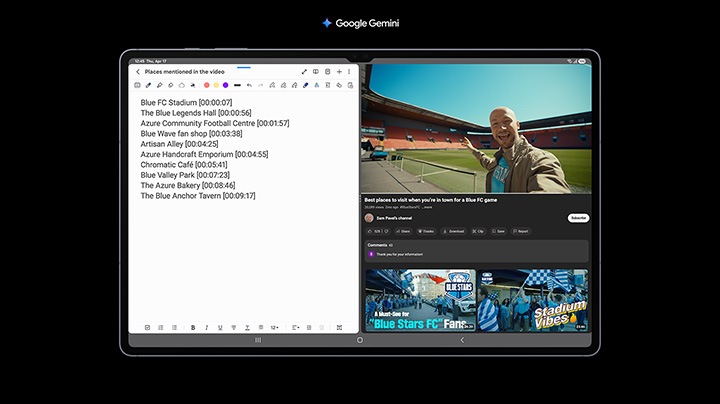Tap the back arrow beside the note title
This screenshot has width=720, height=404.
(138, 72)
